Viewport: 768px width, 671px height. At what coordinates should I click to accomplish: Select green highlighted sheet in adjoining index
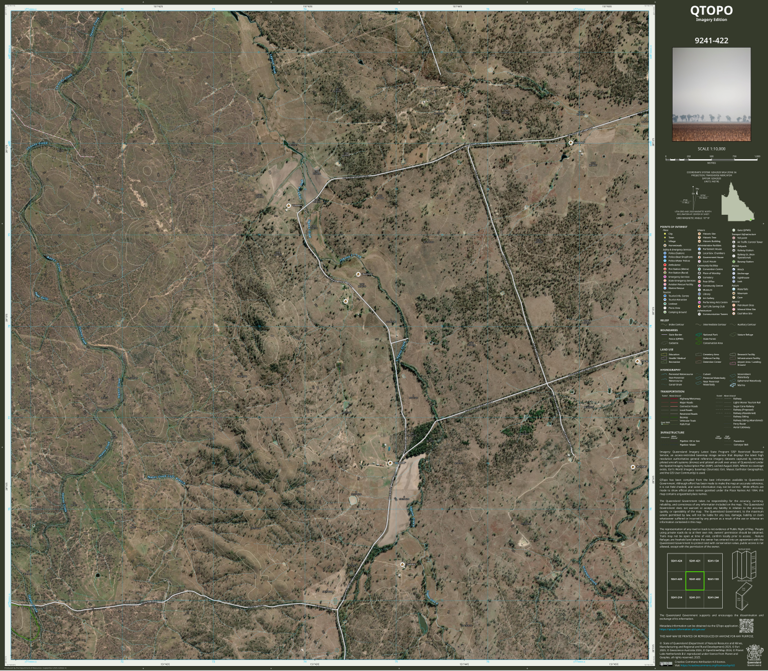[x=695, y=581]
